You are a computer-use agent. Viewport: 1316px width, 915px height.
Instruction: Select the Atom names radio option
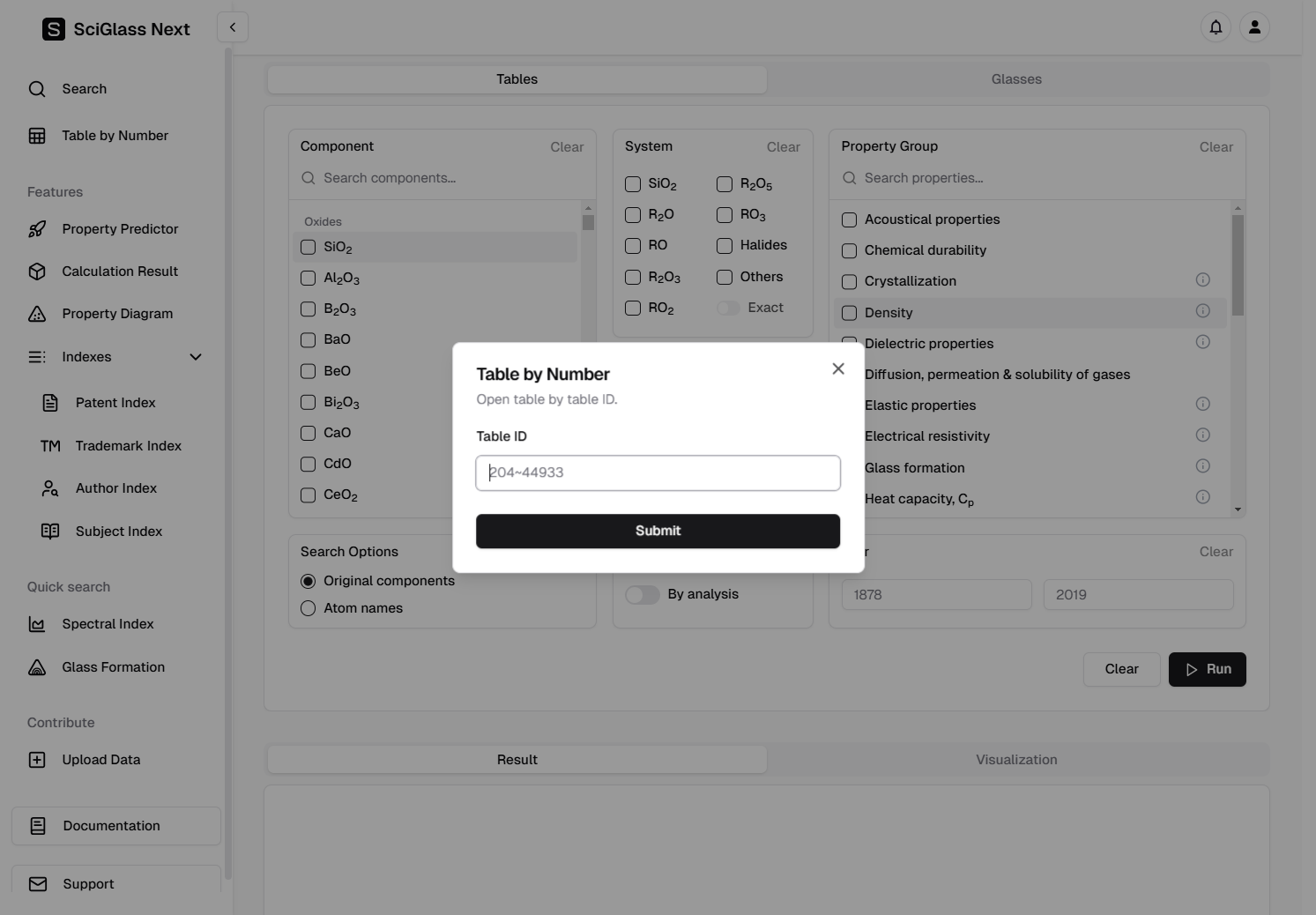(x=308, y=608)
